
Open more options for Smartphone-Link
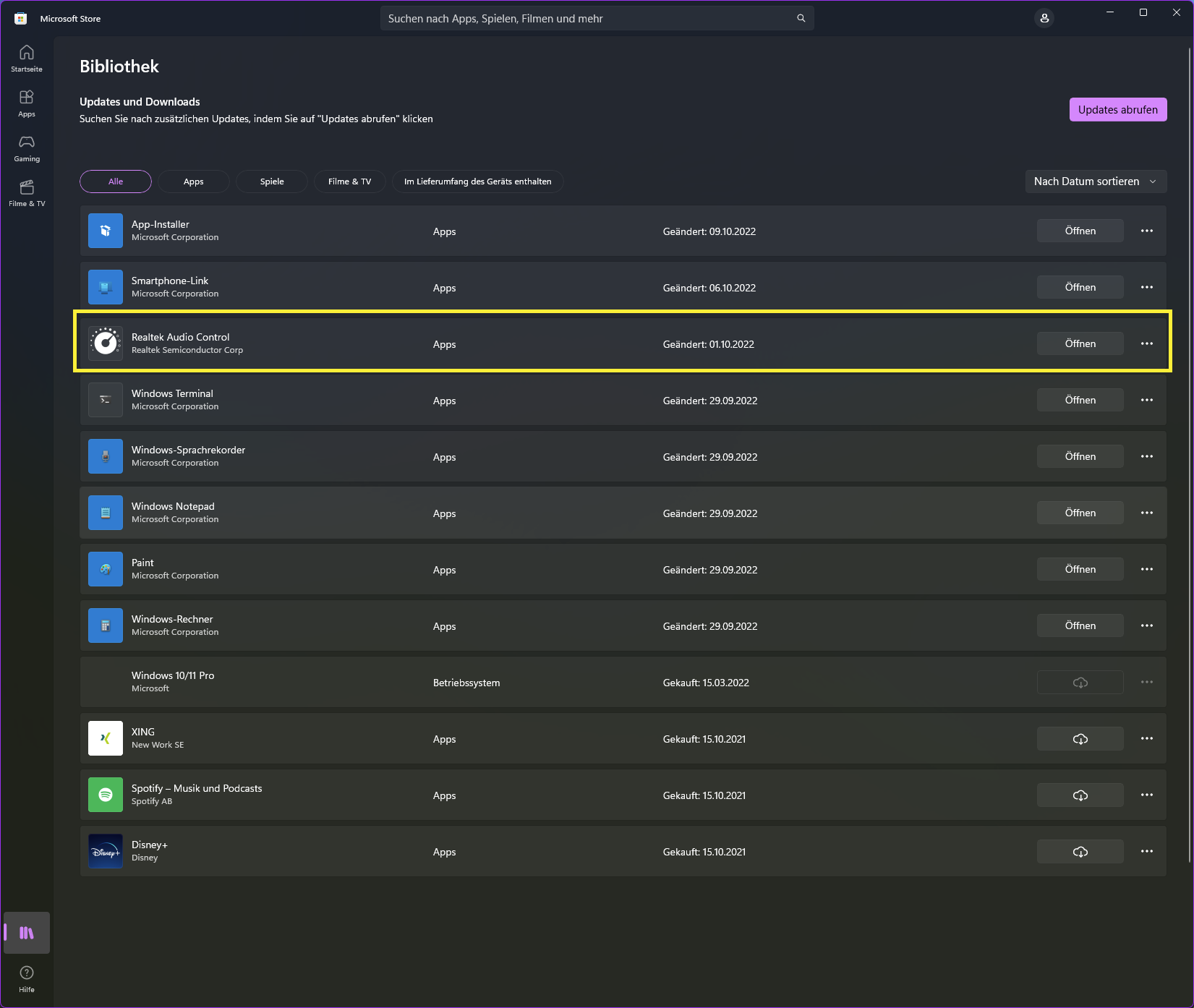(1147, 287)
